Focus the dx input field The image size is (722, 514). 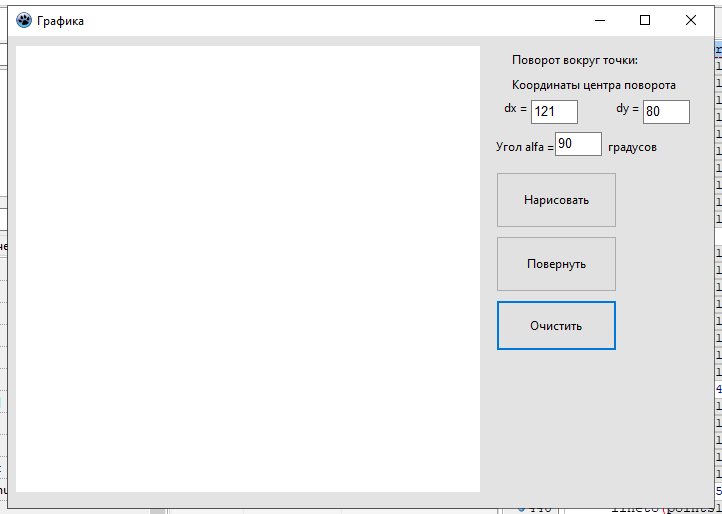click(554, 112)
